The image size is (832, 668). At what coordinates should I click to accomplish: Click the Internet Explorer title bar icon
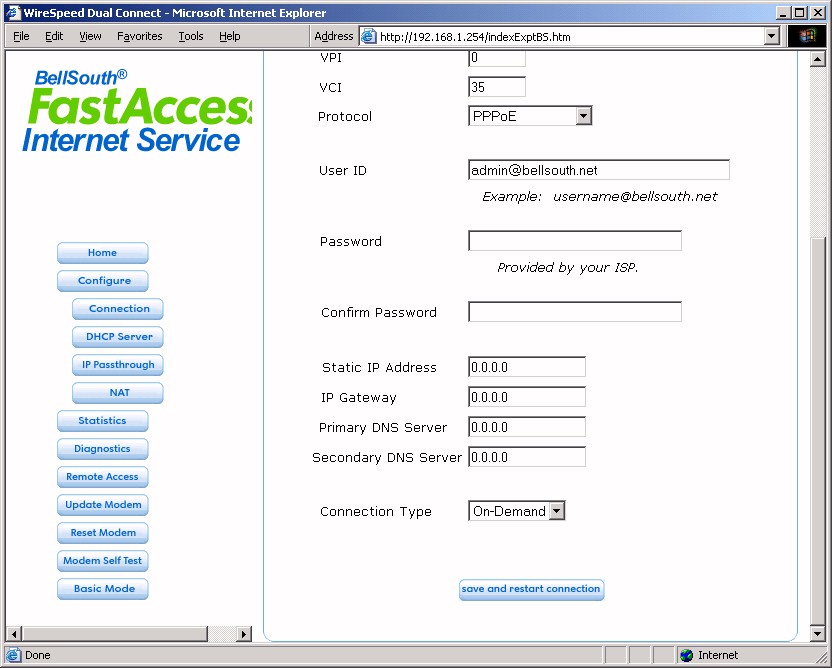click(x=13, y=12)
